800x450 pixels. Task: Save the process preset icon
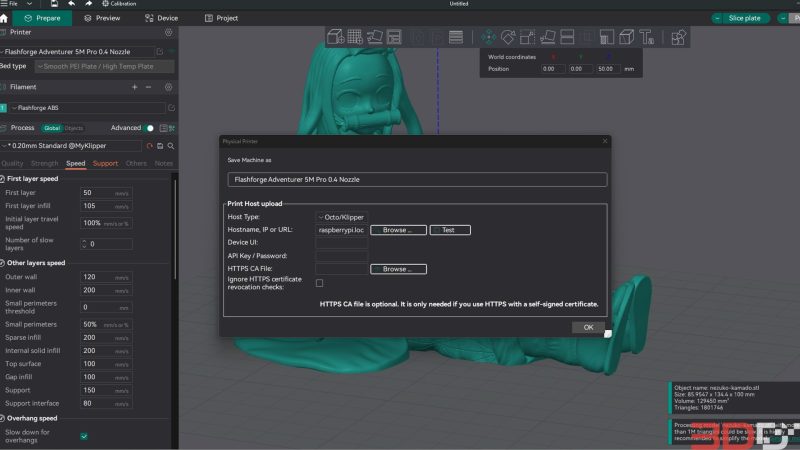(160, 146)
